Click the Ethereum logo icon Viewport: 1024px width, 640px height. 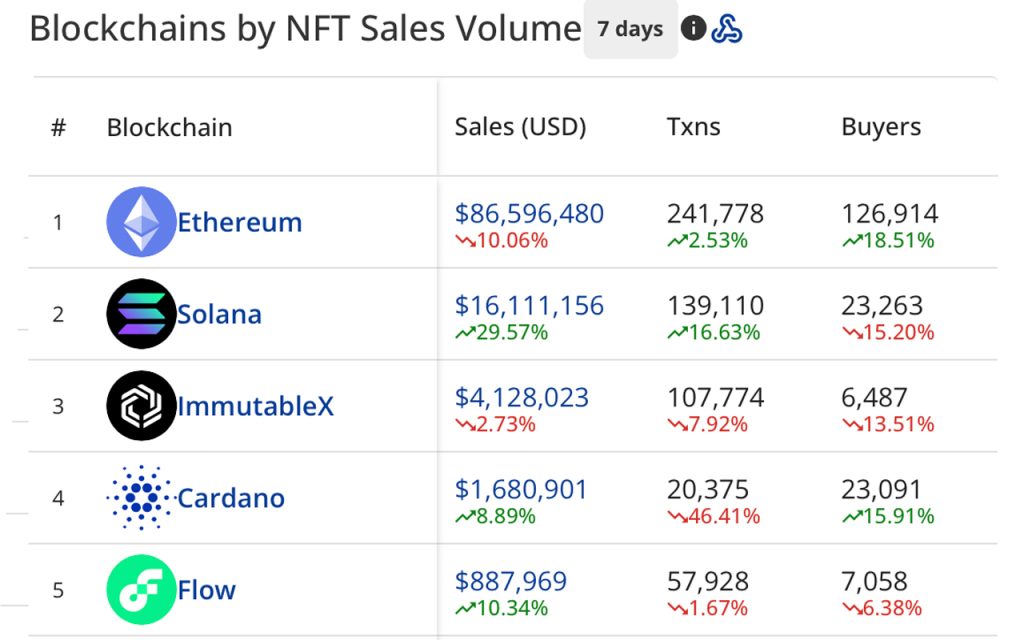tap(141, 221)
